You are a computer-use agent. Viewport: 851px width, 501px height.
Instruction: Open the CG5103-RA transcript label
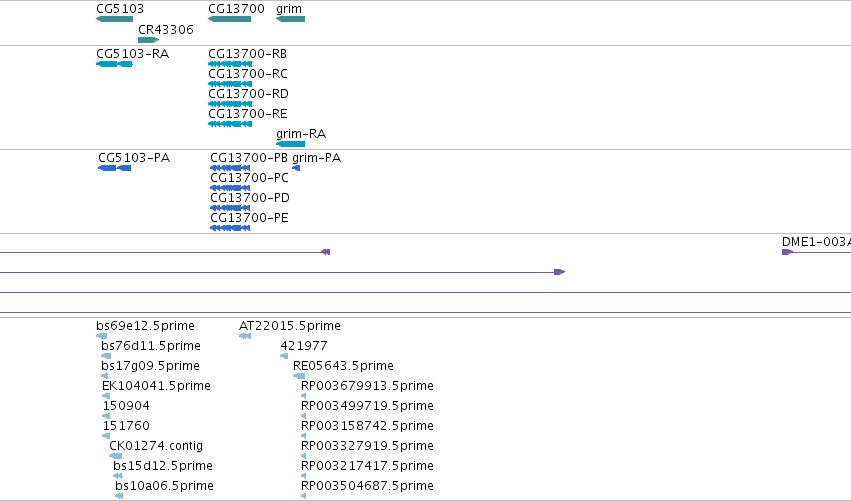click(132, 54)
